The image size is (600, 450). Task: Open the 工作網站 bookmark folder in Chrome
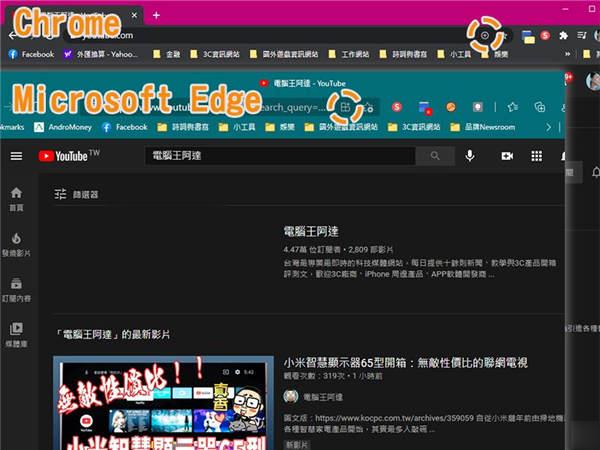tap(349, 54)
